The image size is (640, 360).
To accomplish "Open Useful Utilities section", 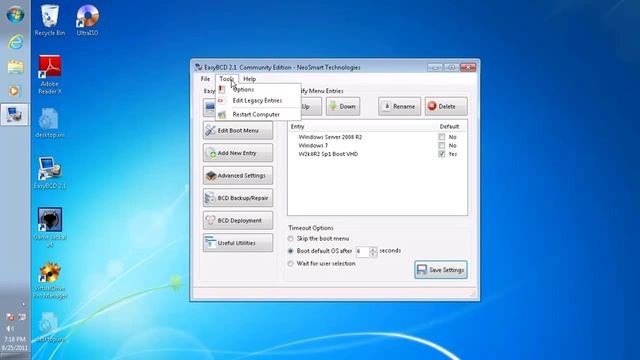I will tap(238, 243).
